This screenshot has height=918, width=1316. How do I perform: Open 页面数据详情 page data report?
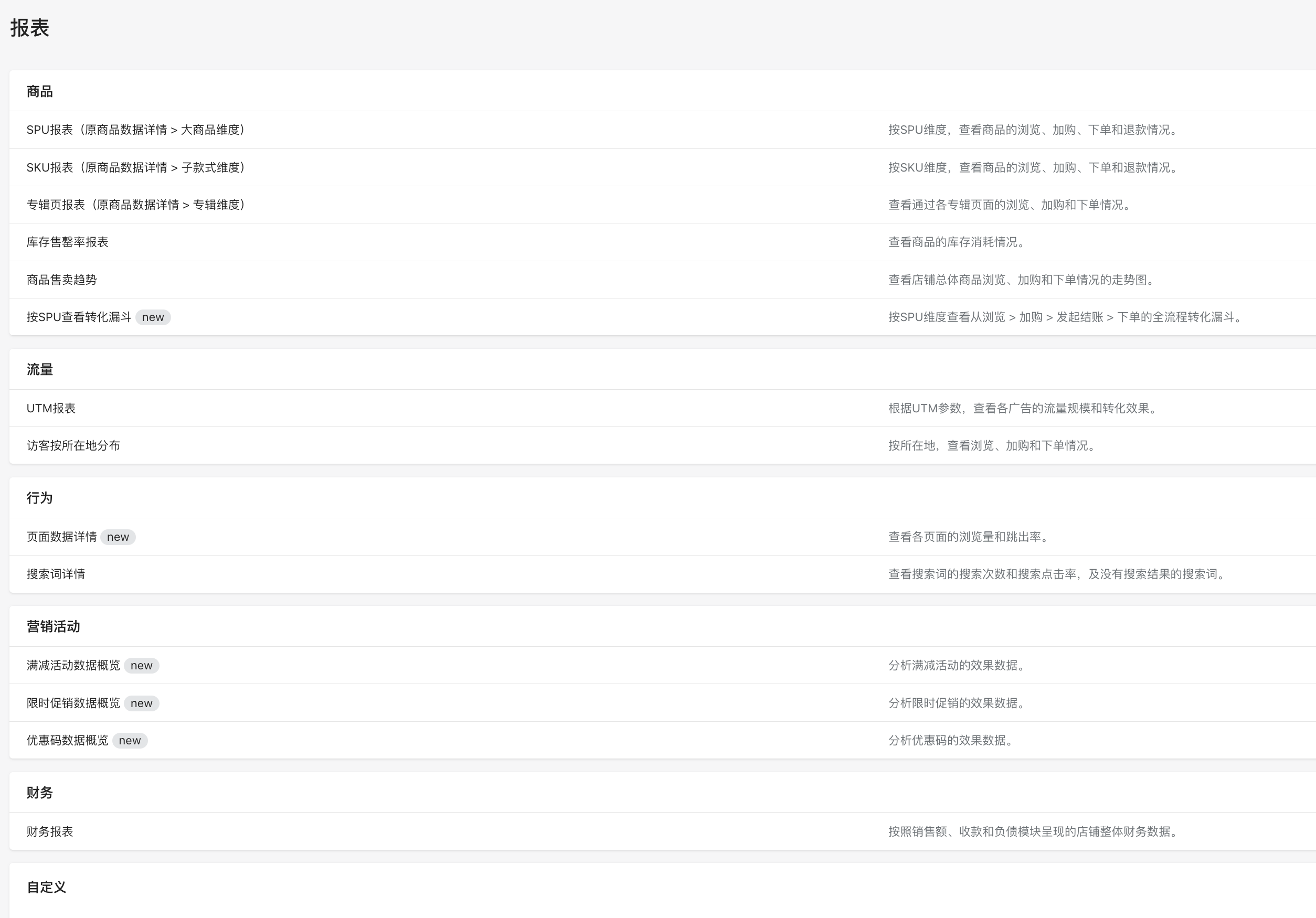[x=62, y=537]
